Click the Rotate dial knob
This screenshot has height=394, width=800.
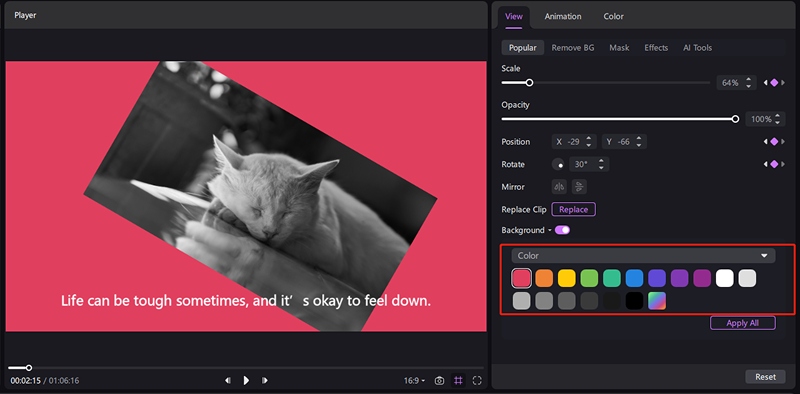[558, 164]
